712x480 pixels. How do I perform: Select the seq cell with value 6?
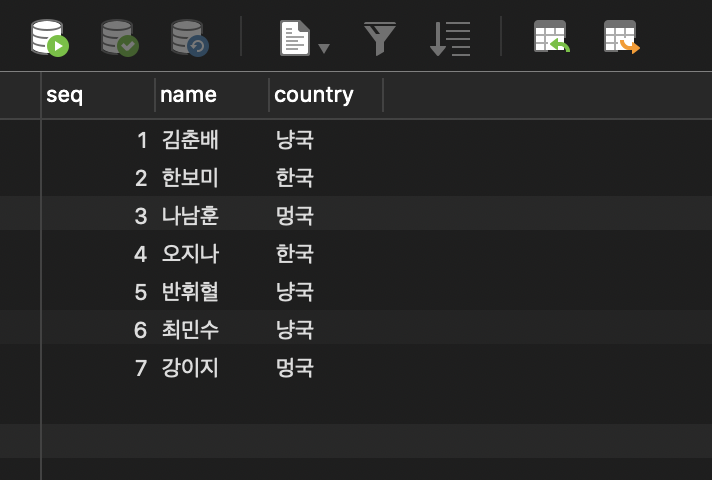(x=98, y=329)
